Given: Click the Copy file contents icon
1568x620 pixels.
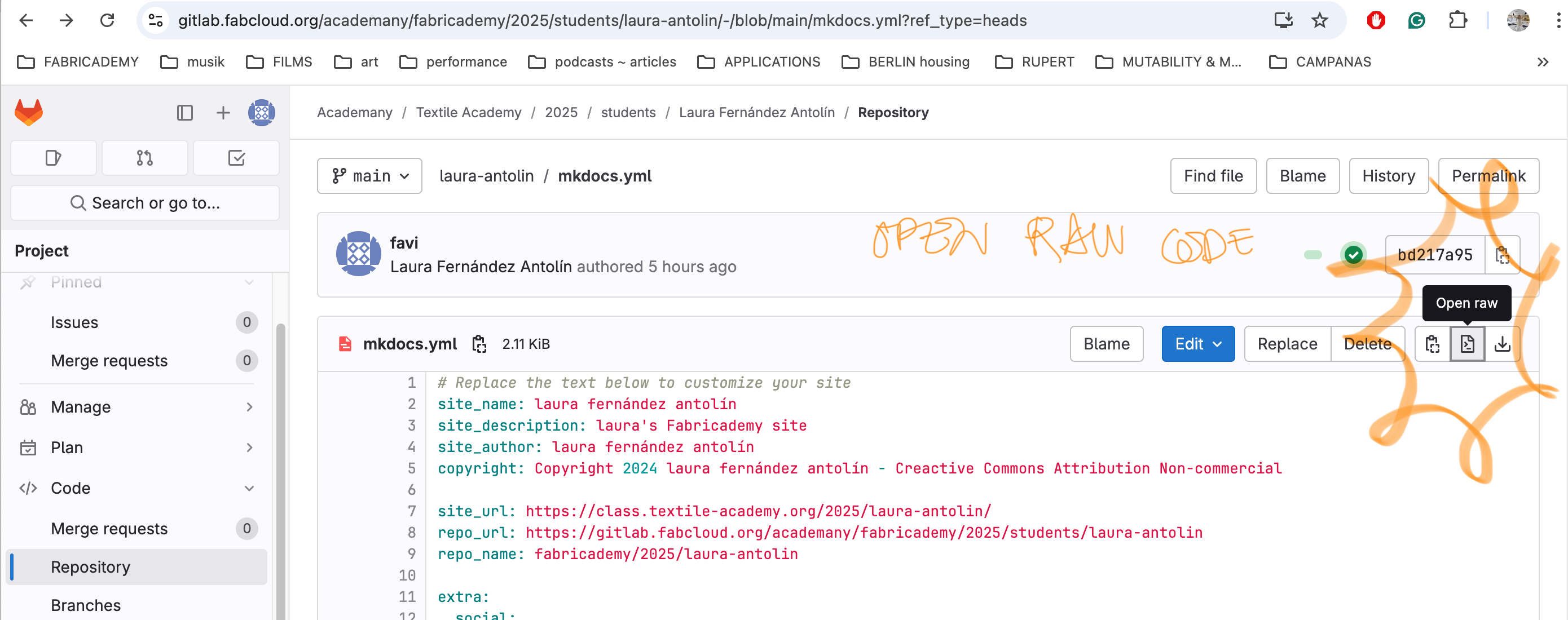Looking at the screenshot, I should coord(1432,344).
